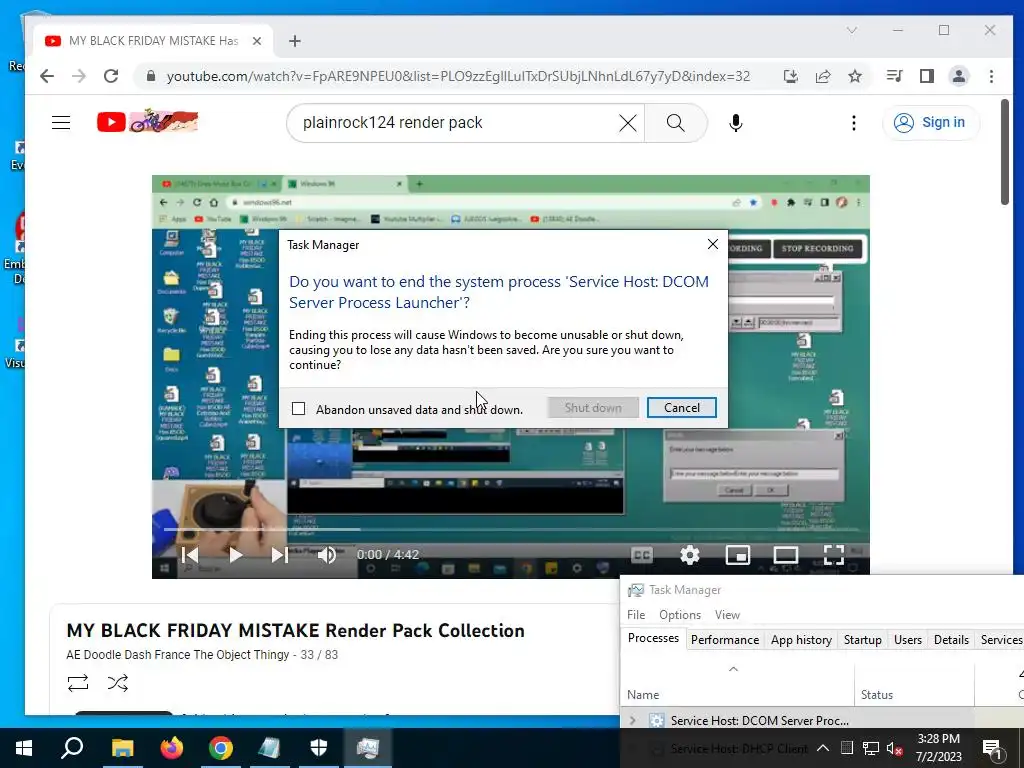Go to YouTube home via logo
Viewport: 1024px width, 768px height.
(148, 121)
